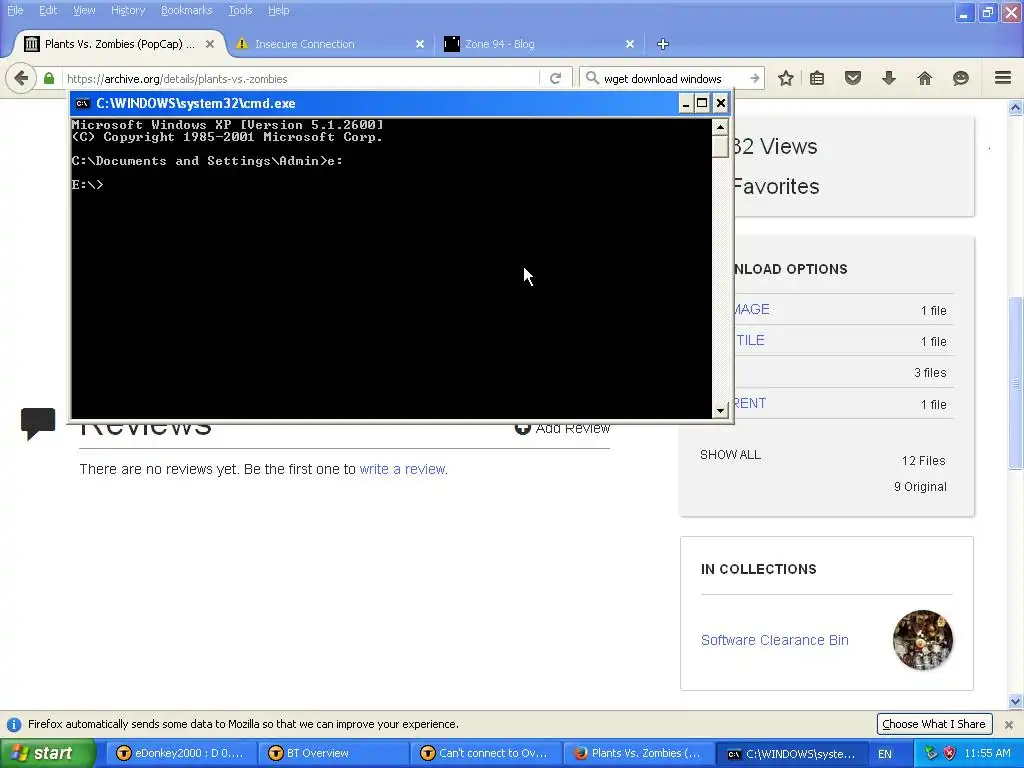
Task: Click SHOW ALL download options
Action: (x=730, y=455)
